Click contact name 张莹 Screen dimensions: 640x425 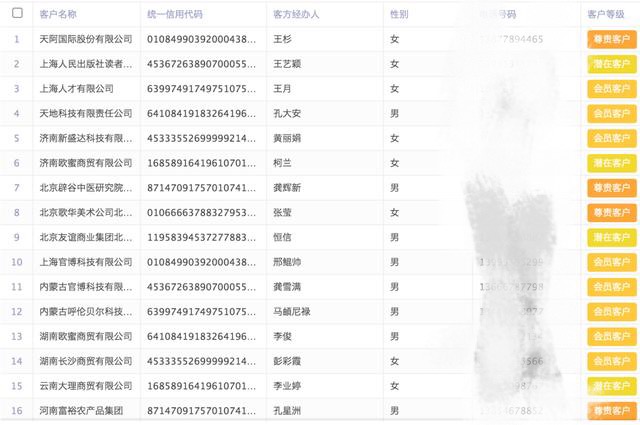pos(282,213)
